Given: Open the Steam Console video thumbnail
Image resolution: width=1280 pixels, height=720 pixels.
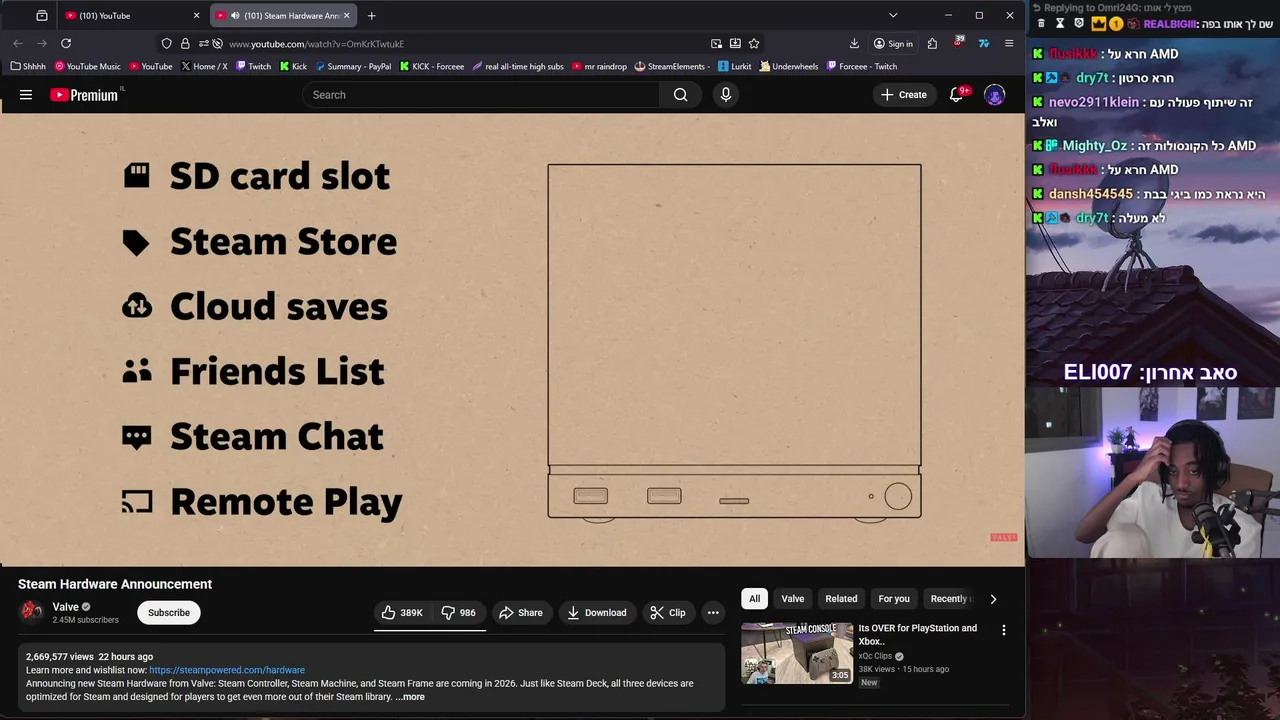Looking at the screenshot, I should tap(797, 653).
